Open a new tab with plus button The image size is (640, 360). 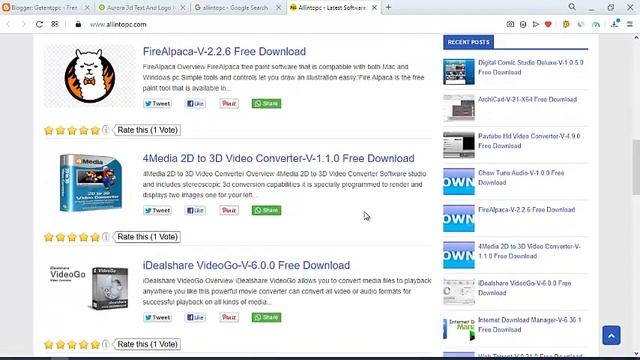388,7
